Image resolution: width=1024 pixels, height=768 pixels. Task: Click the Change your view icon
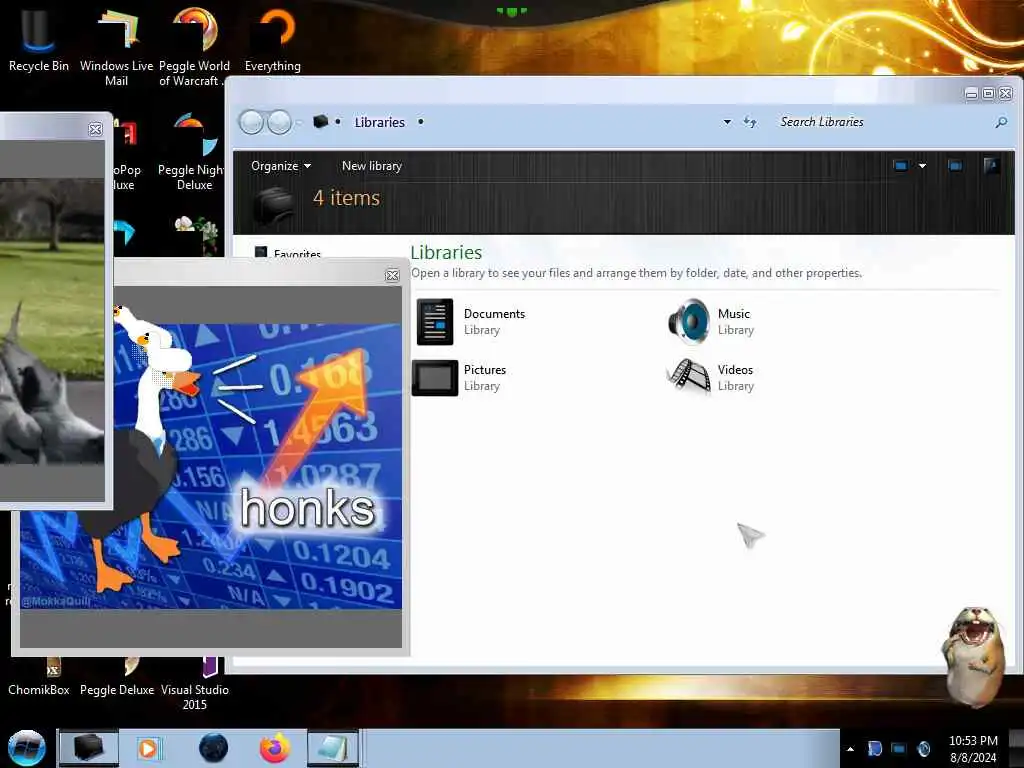(901, 166)
